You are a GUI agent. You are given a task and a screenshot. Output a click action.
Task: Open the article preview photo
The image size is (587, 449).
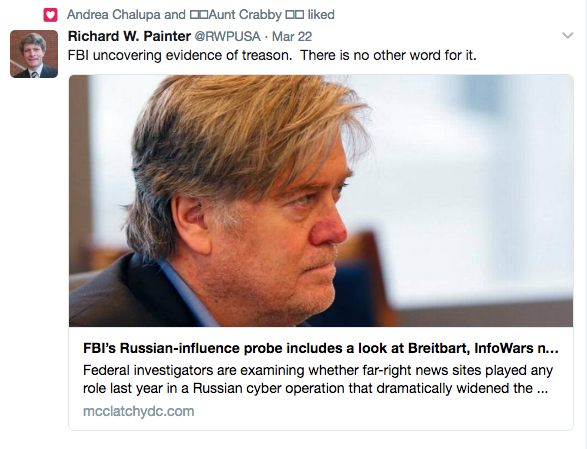pyautogui.click(x=321, y=201)
